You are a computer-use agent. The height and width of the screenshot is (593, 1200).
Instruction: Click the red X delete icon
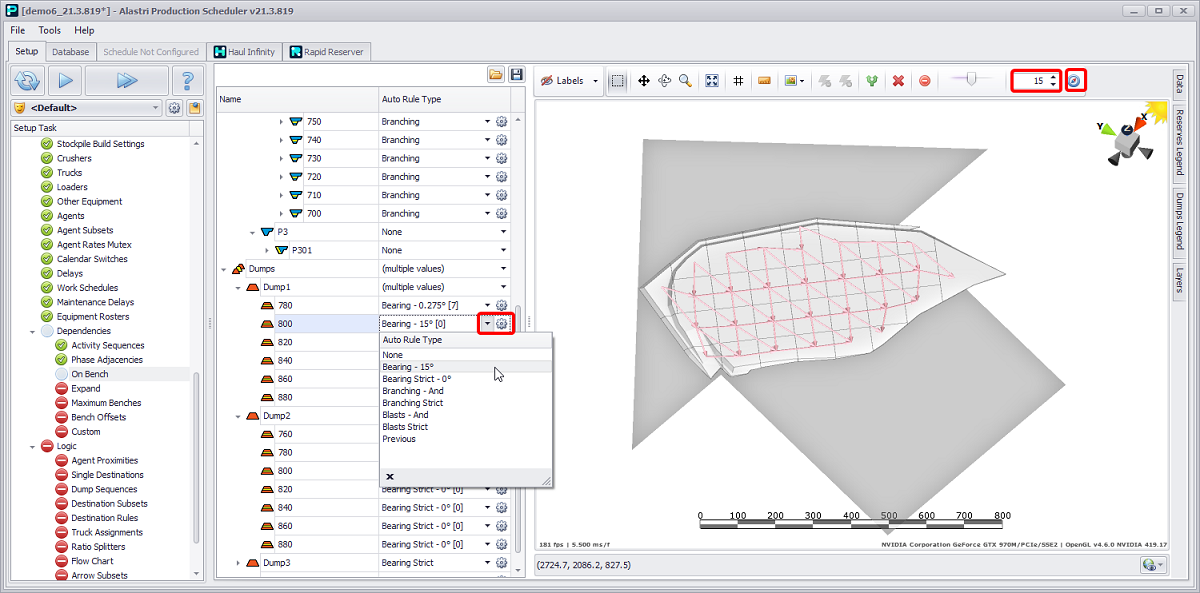click(x=898, y=81)
